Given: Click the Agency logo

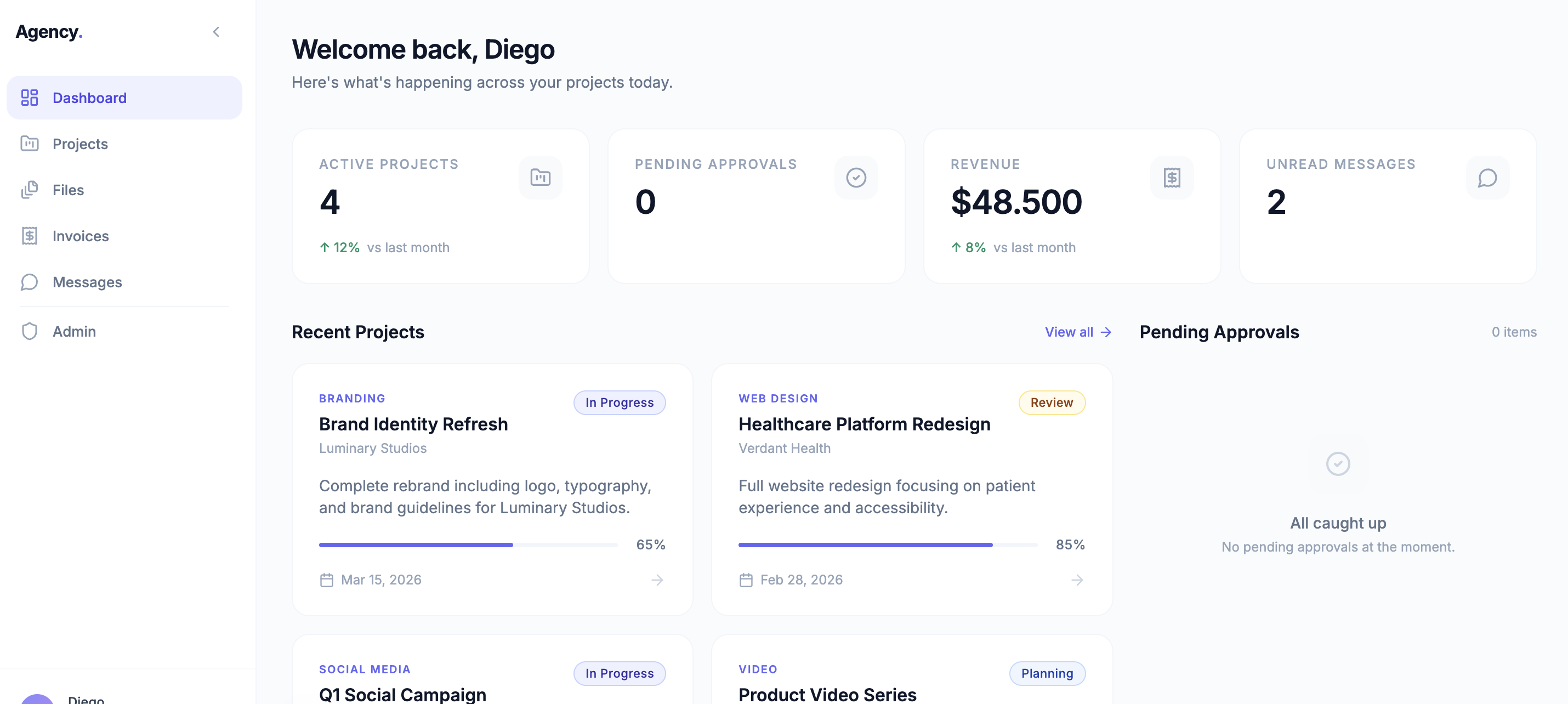Looking at the screenshot, I should (x=49, y=32).
